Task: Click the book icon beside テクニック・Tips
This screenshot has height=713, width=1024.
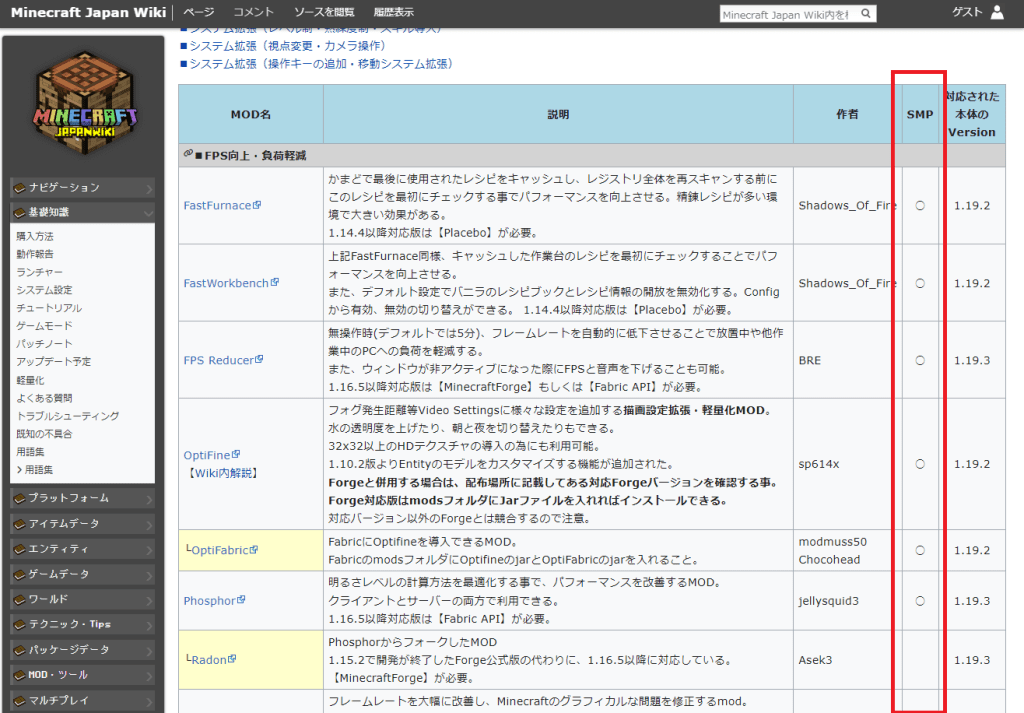Action: pos(20,625)
